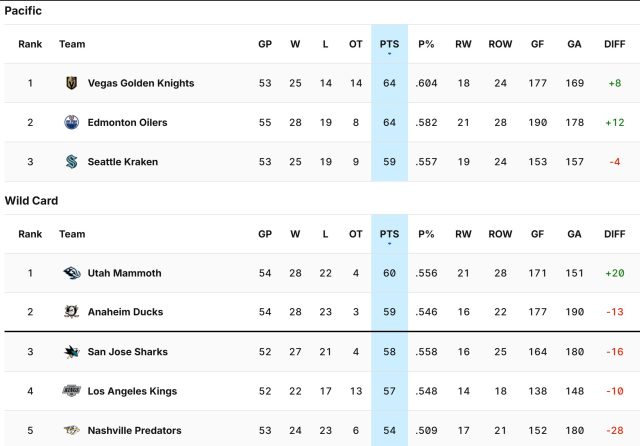Click the Utah Mammoth logo

[72, 273]
